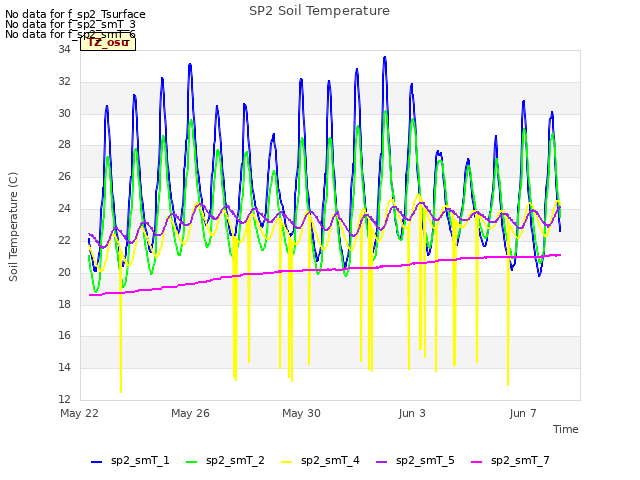640x480 pixels.
Task: Click the 20 y-axis tick label
Action: (64, 272)
